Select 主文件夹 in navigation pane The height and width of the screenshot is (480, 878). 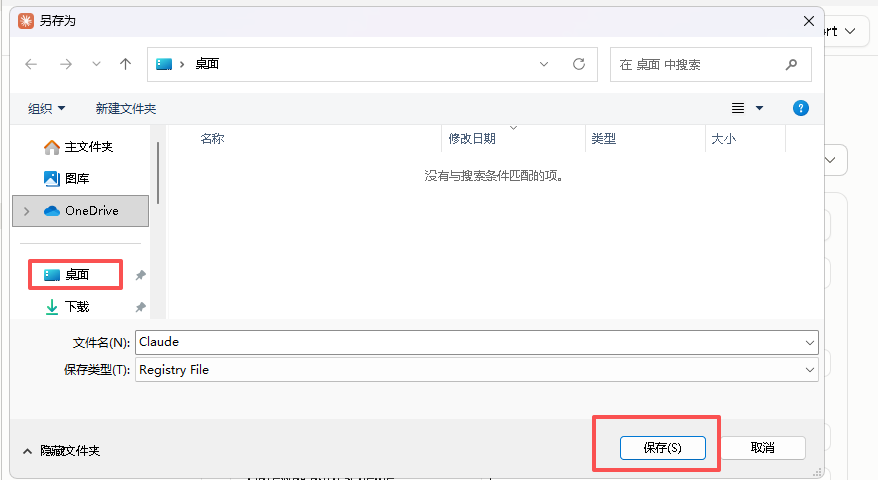point(81,147)
